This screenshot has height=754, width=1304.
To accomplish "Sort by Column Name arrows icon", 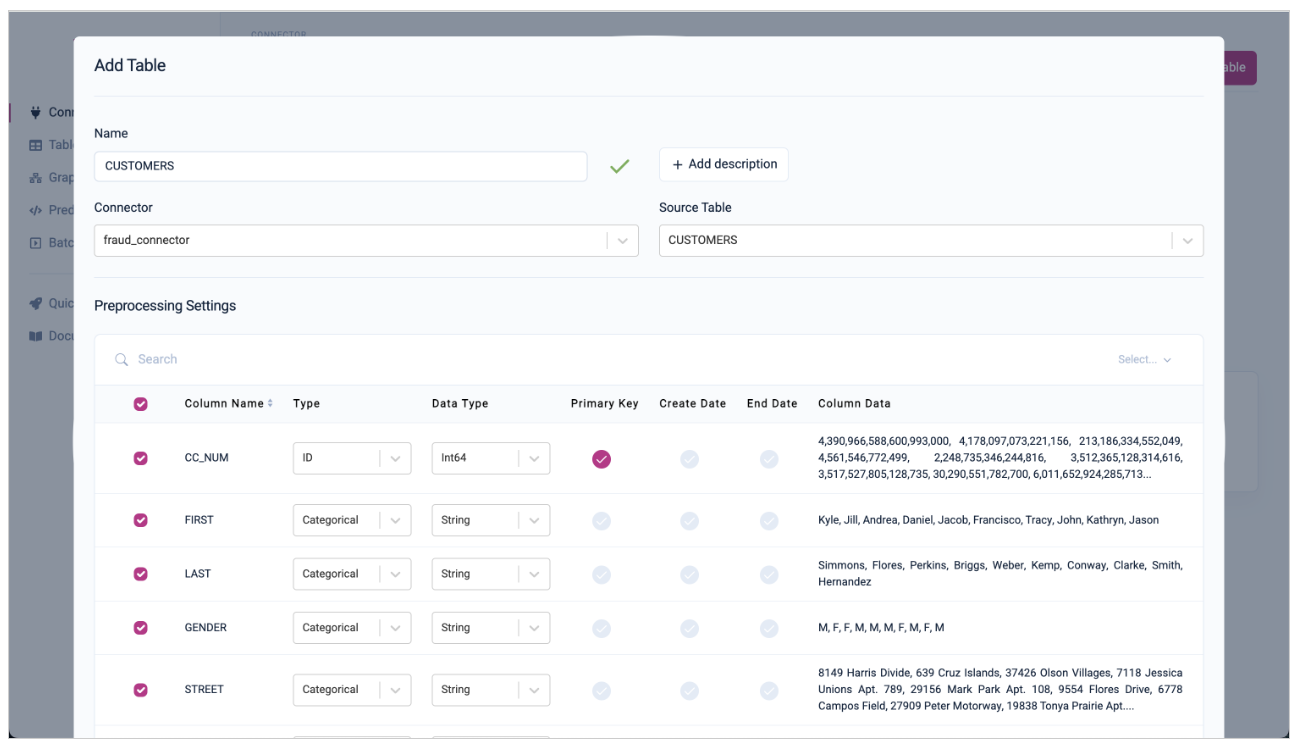I will point(270,403).
